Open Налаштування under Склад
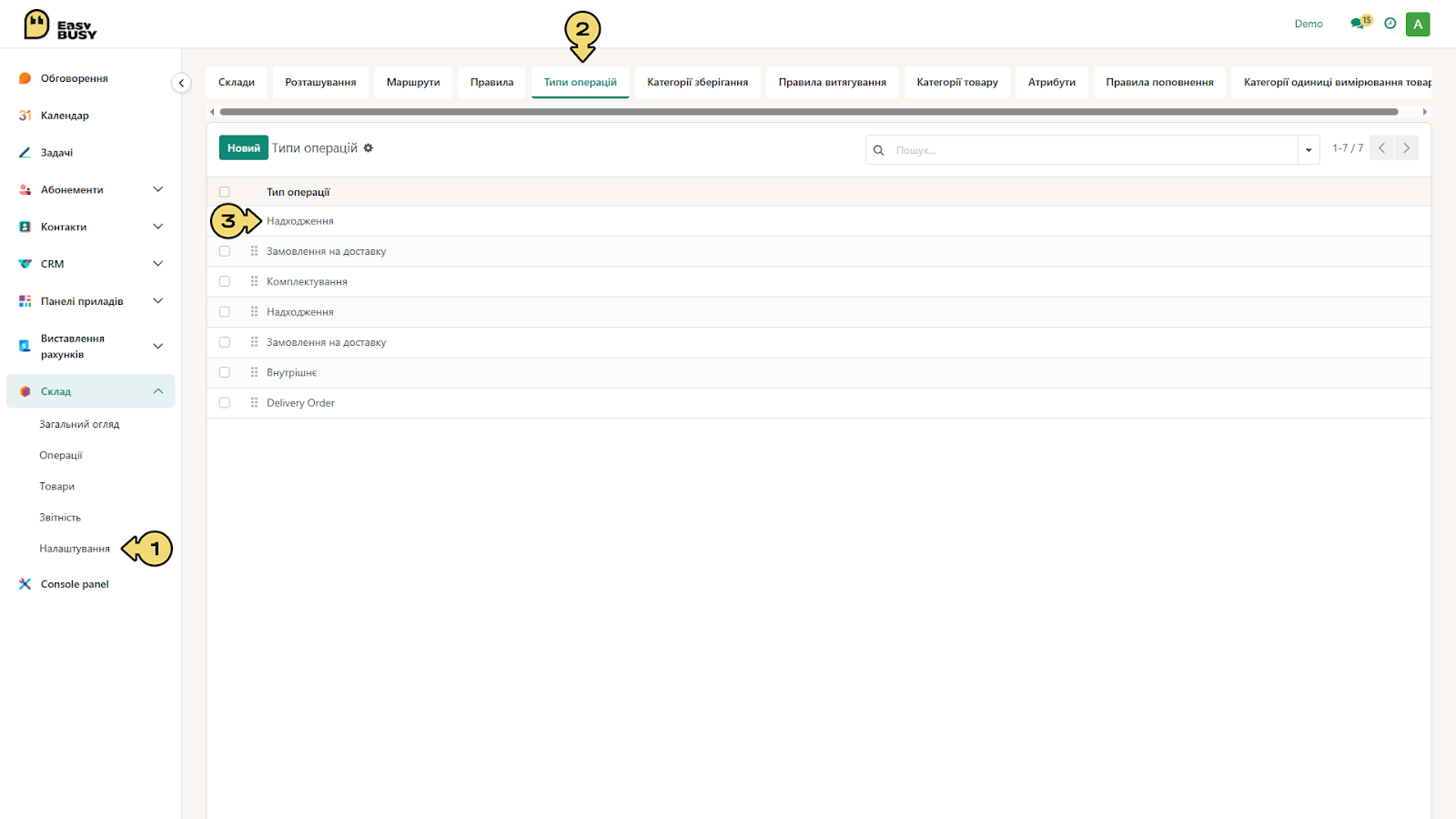Viewport: 1456px width, 819px height. (75, 549)
